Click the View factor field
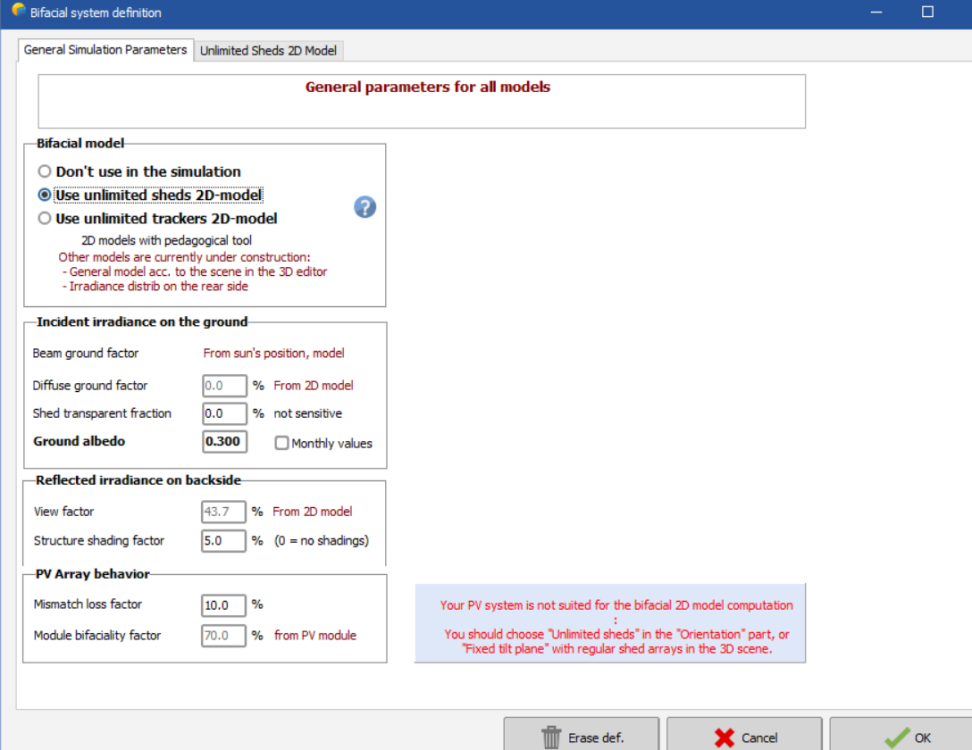The height and width of the screenshot is (750, 972). [x=224, y=511]
